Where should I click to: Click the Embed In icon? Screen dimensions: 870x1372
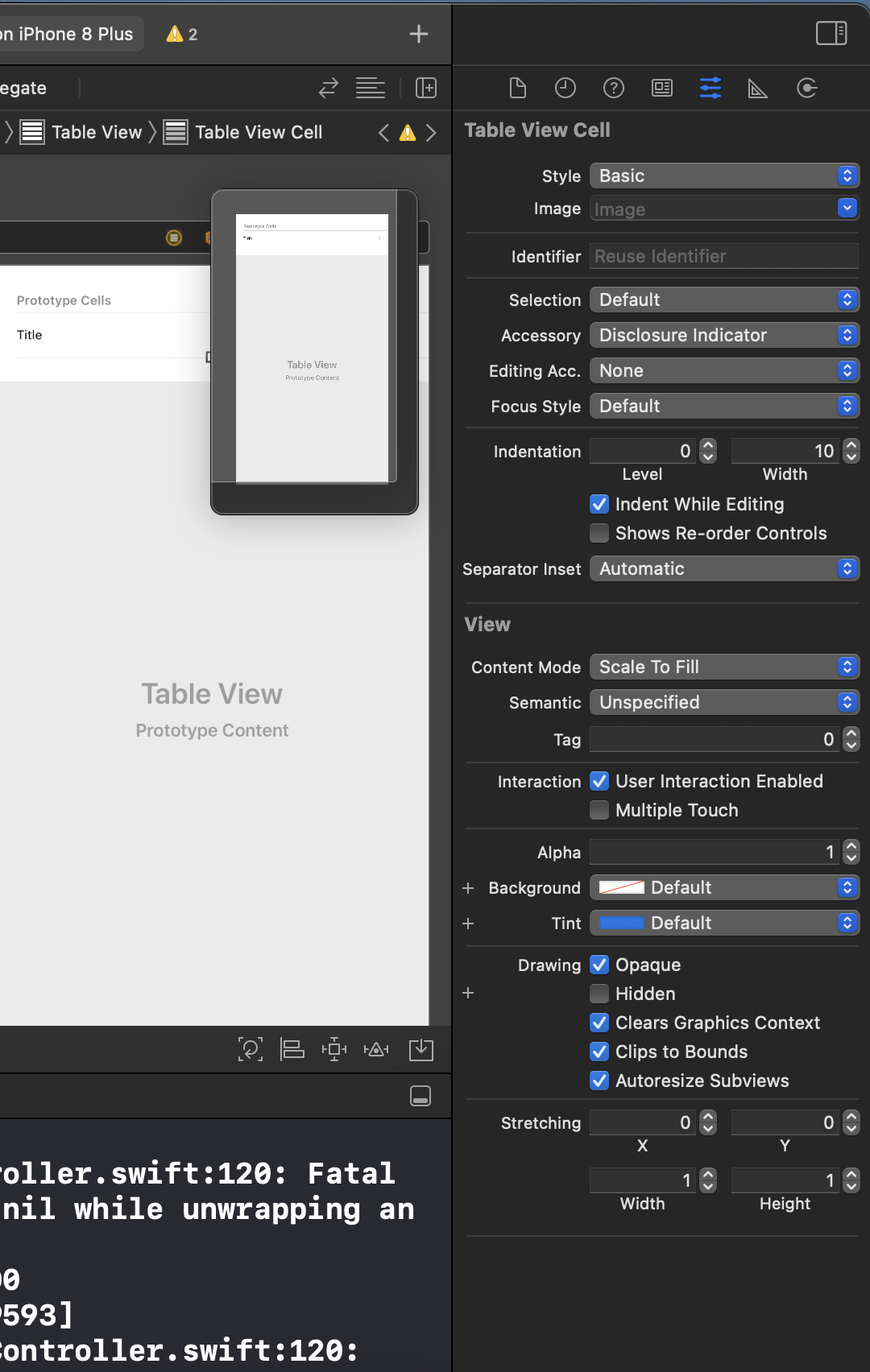tap(421, 1049)
